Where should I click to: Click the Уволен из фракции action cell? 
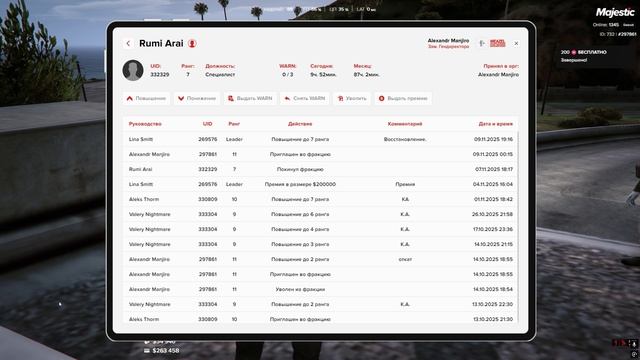coord(300,289)
